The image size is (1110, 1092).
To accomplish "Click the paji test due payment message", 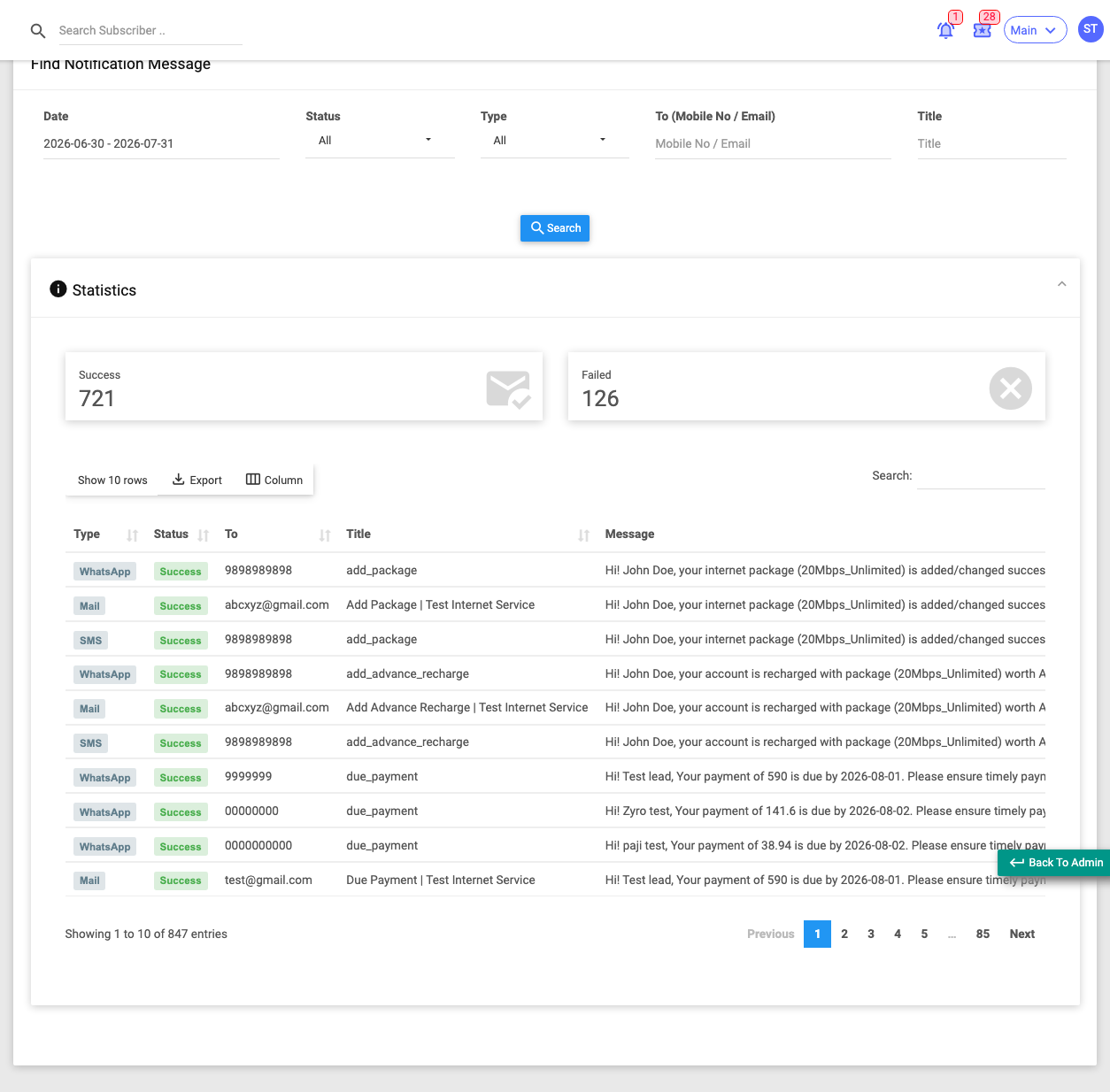I will click(825, 846).
